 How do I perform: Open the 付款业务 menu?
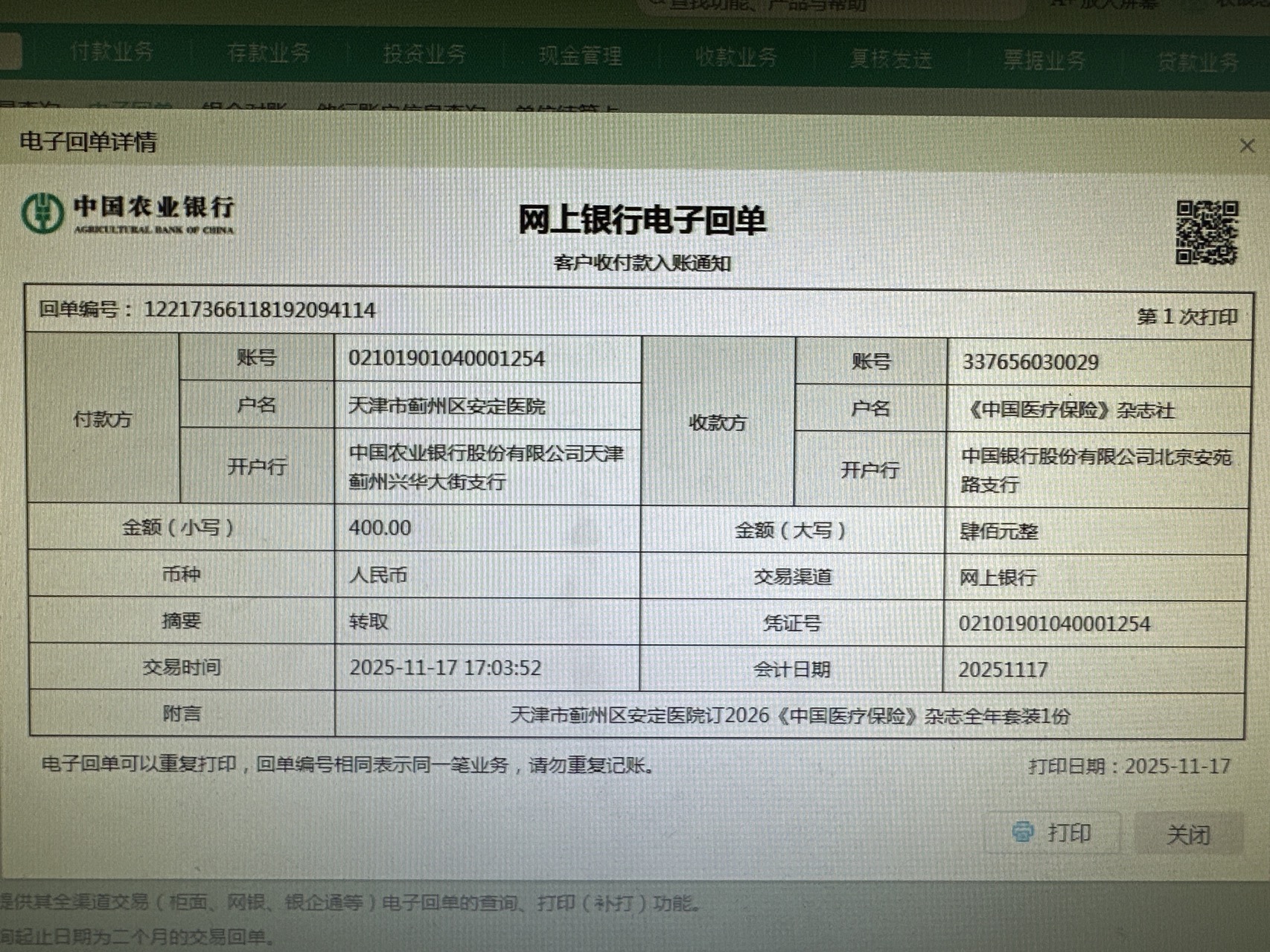click(x=112, y=51)
